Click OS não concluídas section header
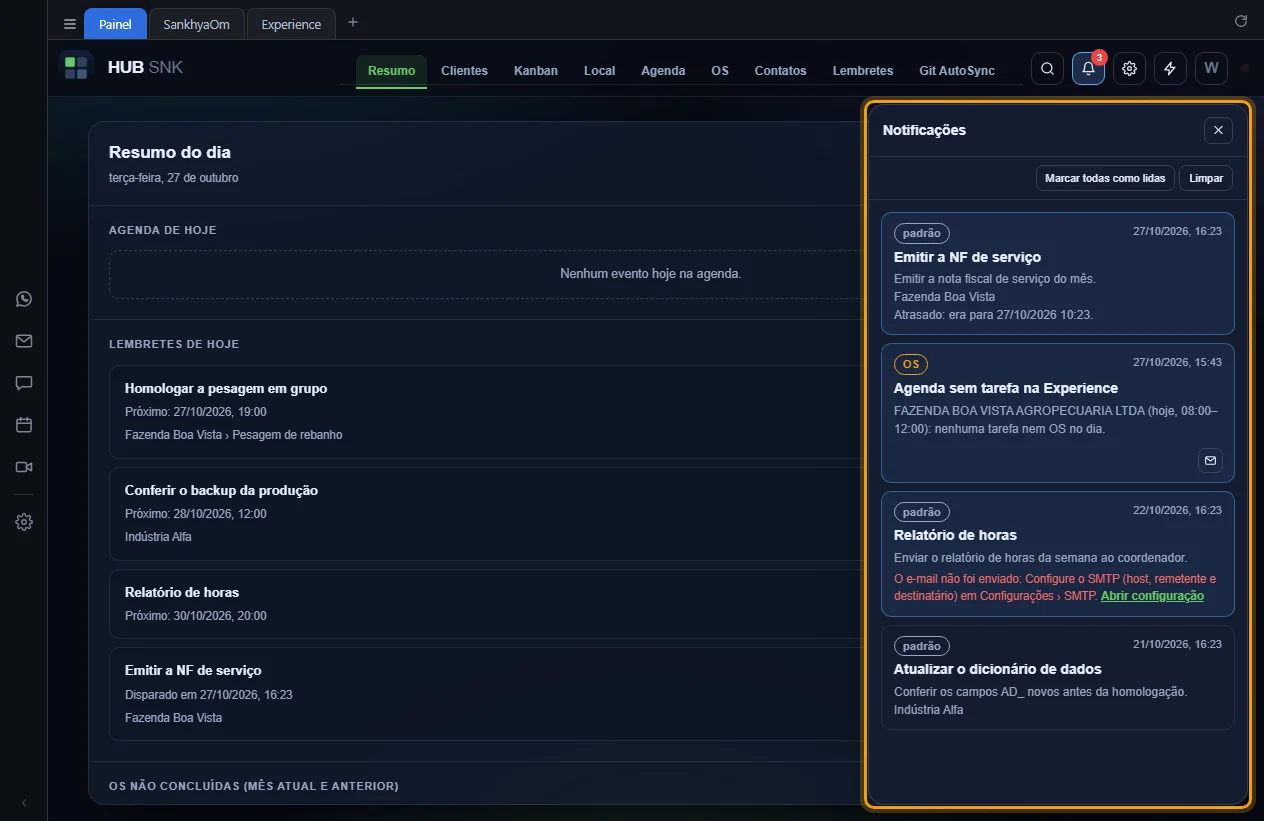The width and height of the screenshot is (1264, 821). point(254,786)
